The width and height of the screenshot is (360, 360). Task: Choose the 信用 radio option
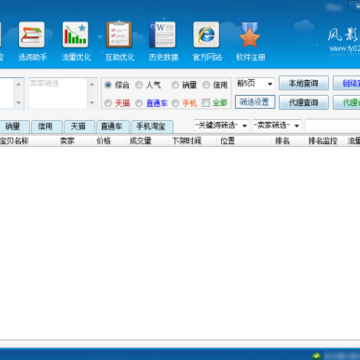206,85
